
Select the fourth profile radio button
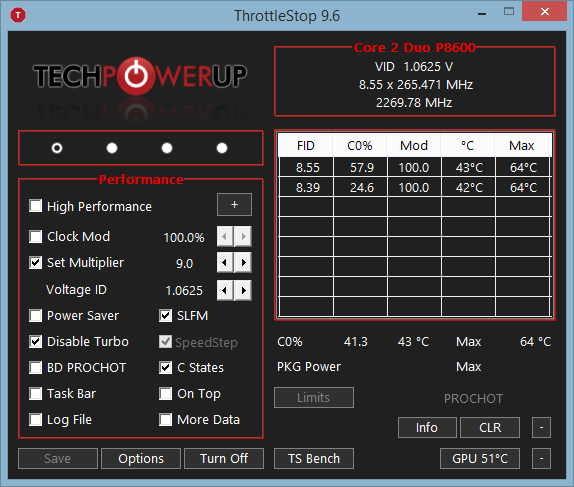pos(222,148)
